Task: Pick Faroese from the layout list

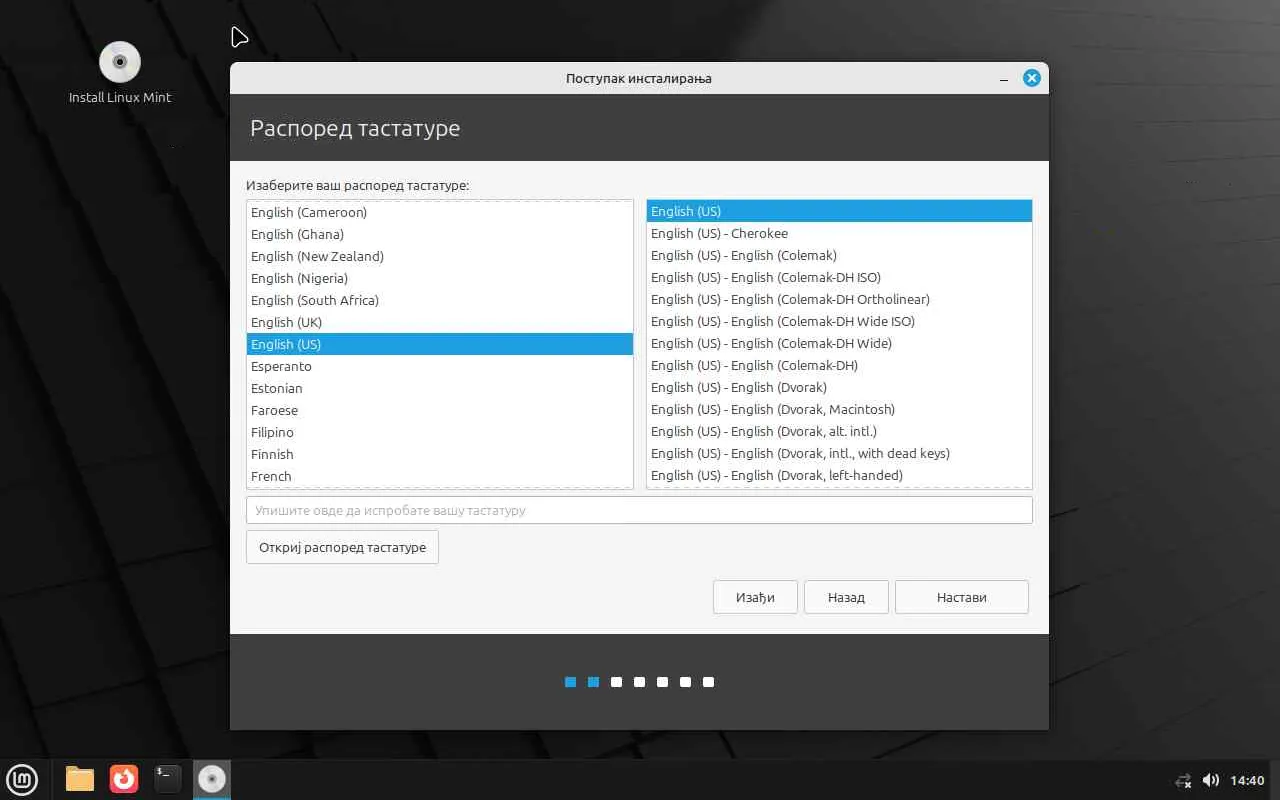Action: tap(440, 410)
